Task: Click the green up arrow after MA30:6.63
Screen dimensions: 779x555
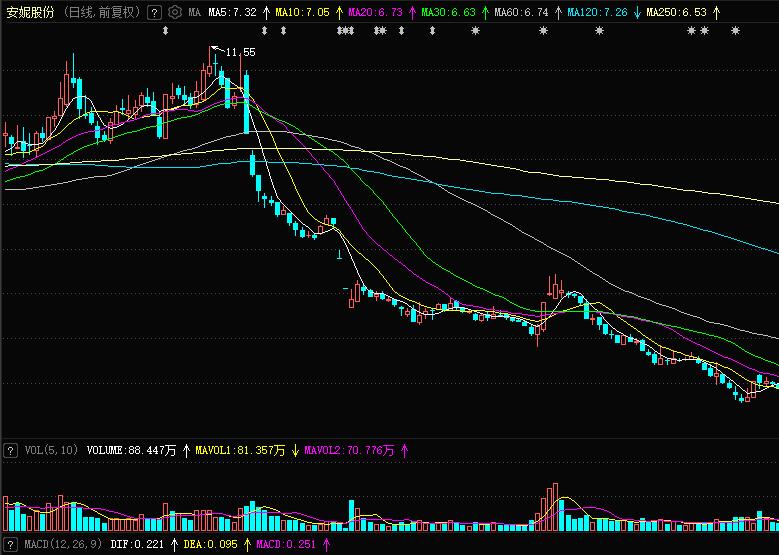Action: pos(485,12)
